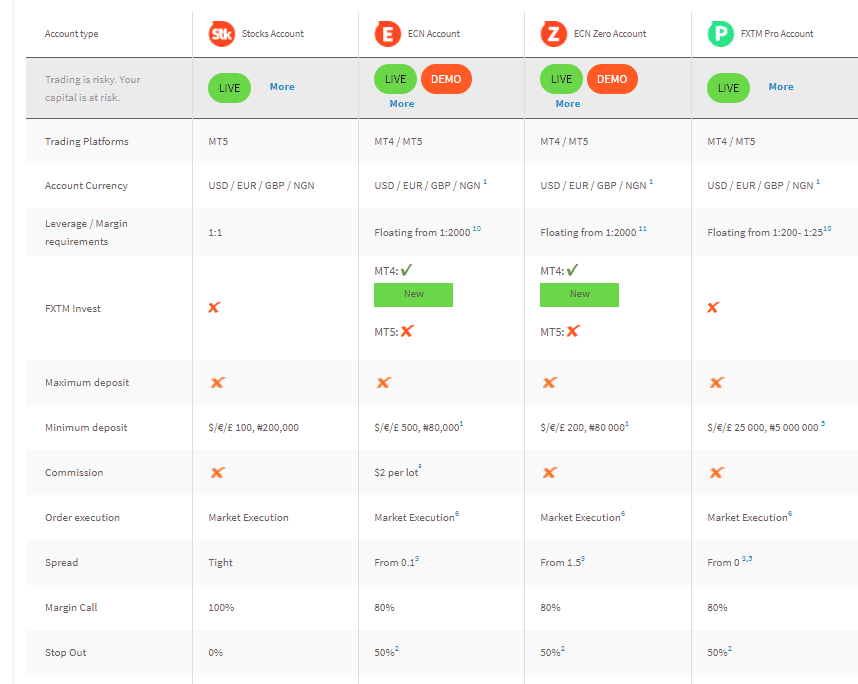This screenshot has height=684, width=858.
Task: Select the Trading Platforms row label
Action: 86,141
